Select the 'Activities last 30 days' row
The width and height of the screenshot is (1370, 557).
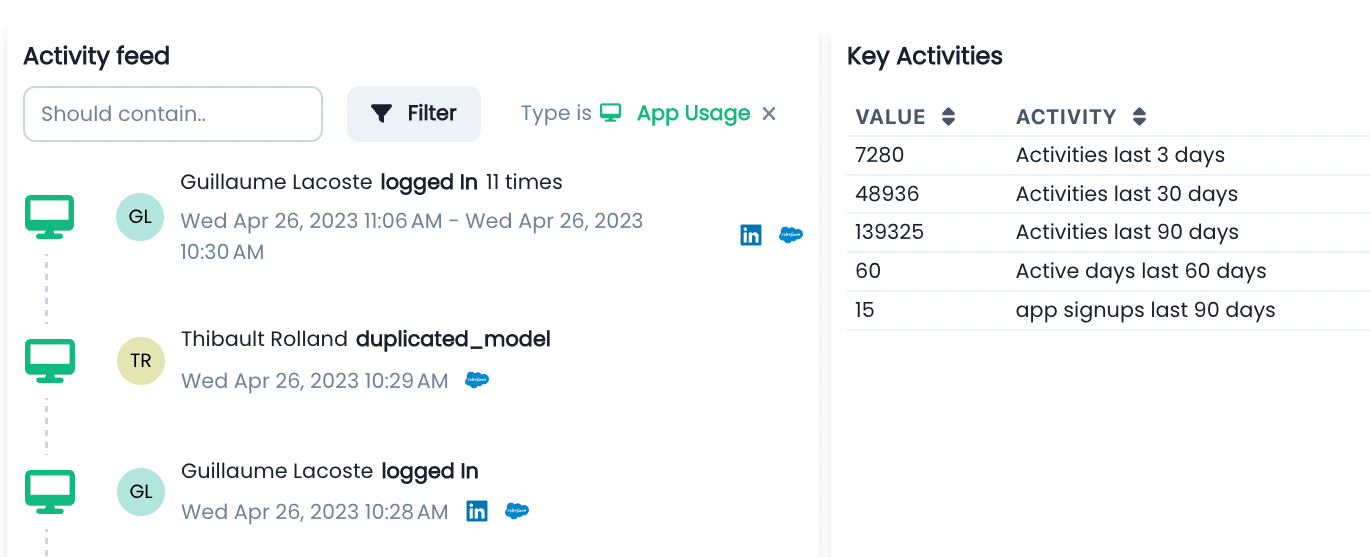coord(1107,194)
